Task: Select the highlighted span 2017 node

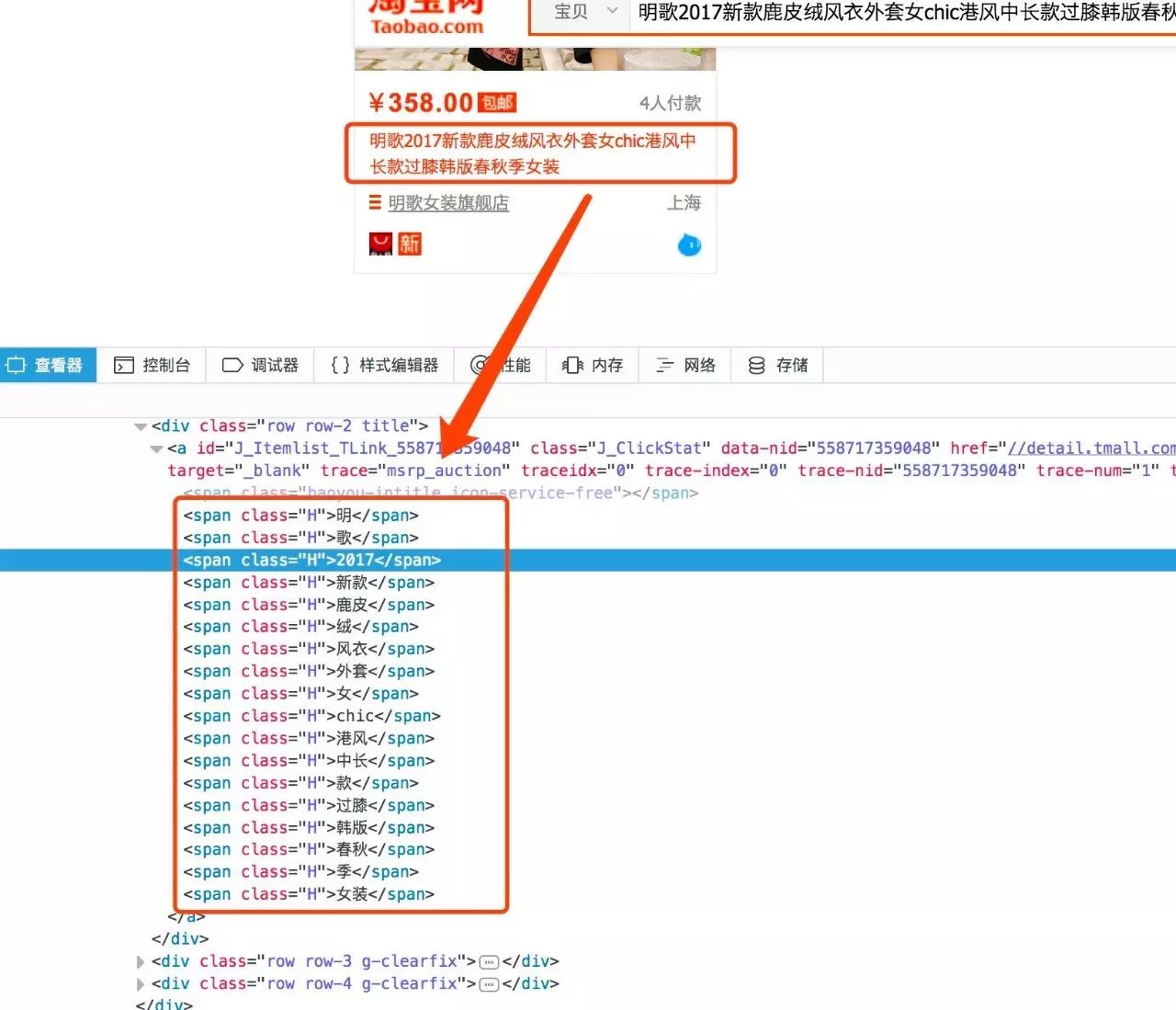Action: click(x=311, y=560)
